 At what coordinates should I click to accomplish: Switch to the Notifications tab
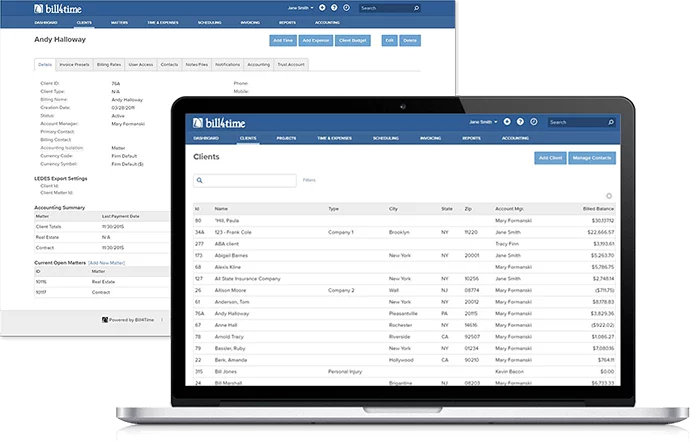pyautogui.click(x=228, y=65)
